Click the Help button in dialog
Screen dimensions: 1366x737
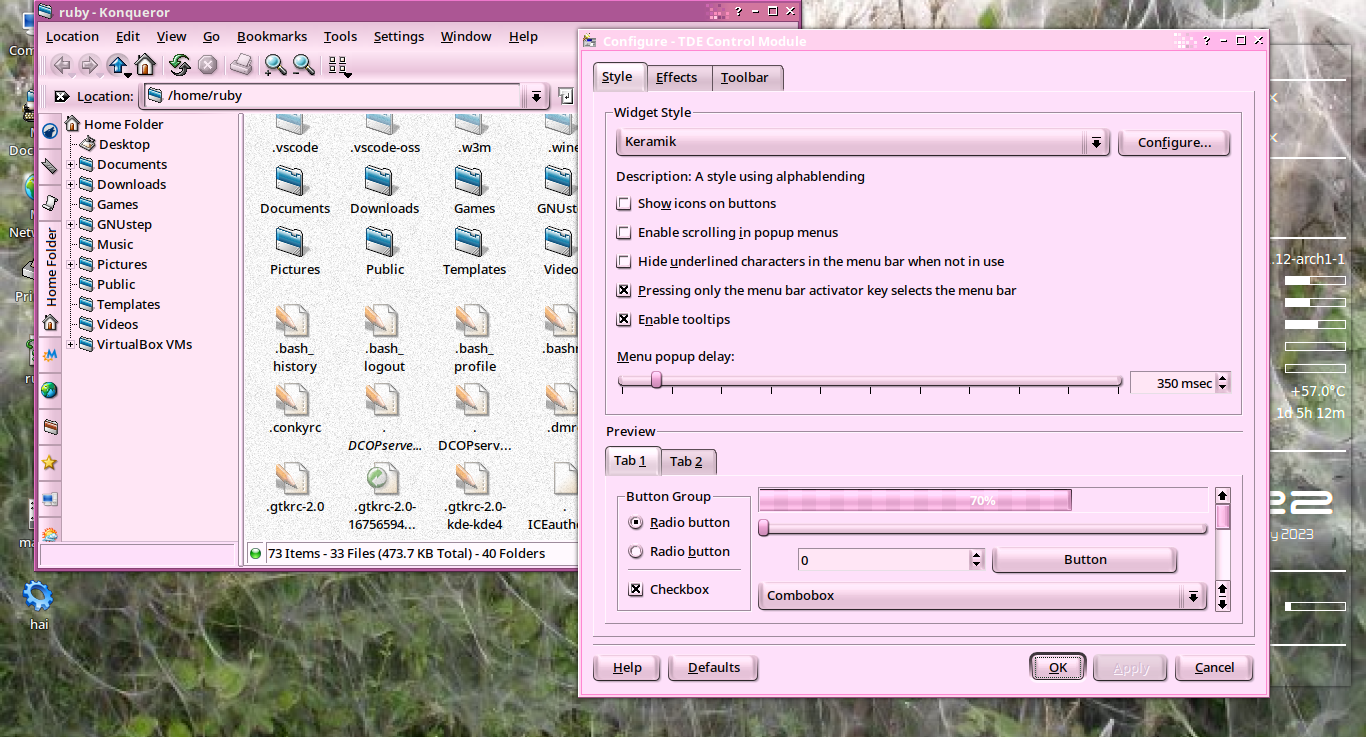point(627,668)
